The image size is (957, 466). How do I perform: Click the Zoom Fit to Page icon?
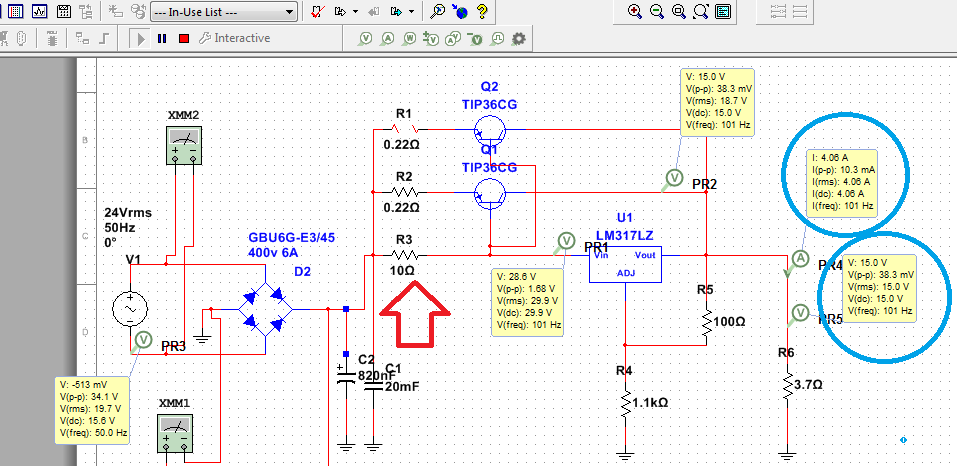pos(701,11)
